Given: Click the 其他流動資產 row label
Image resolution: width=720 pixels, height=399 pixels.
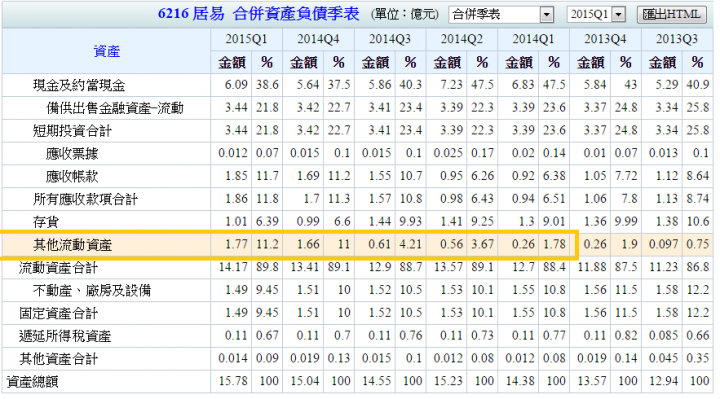Looking at the screenshot, I should (x=72, y=245).
